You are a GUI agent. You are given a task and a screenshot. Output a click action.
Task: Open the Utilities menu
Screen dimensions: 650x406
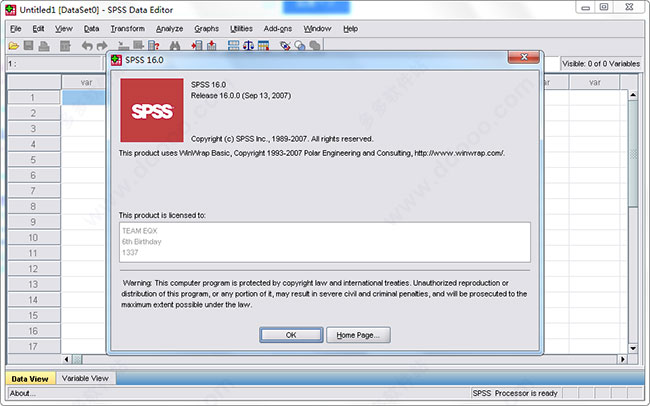pyautogui.click(x=241, y=29)
